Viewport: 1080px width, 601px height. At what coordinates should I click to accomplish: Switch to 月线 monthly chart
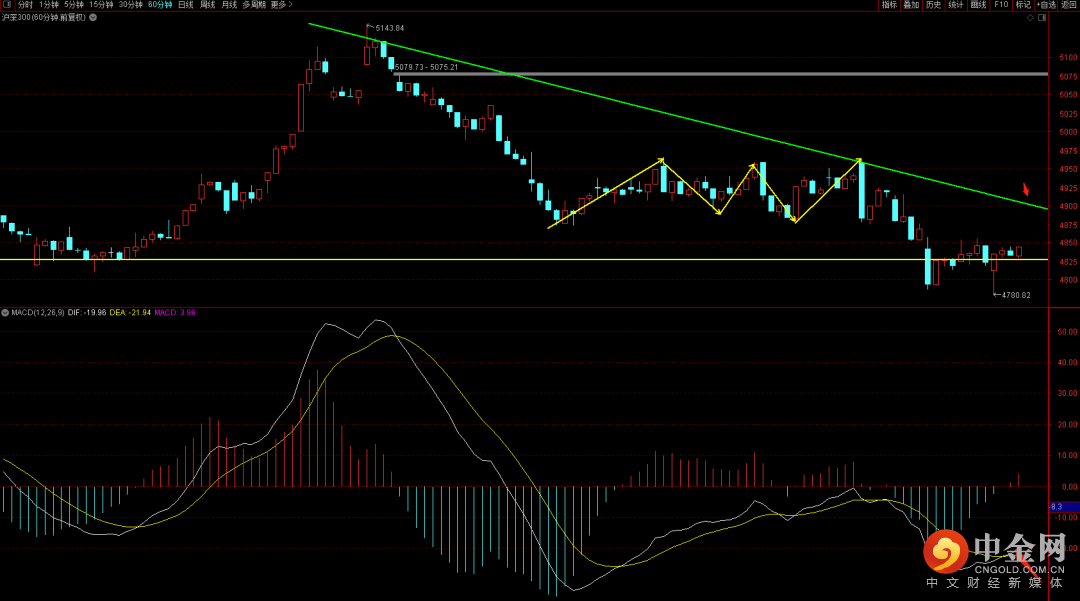(229, 5)
